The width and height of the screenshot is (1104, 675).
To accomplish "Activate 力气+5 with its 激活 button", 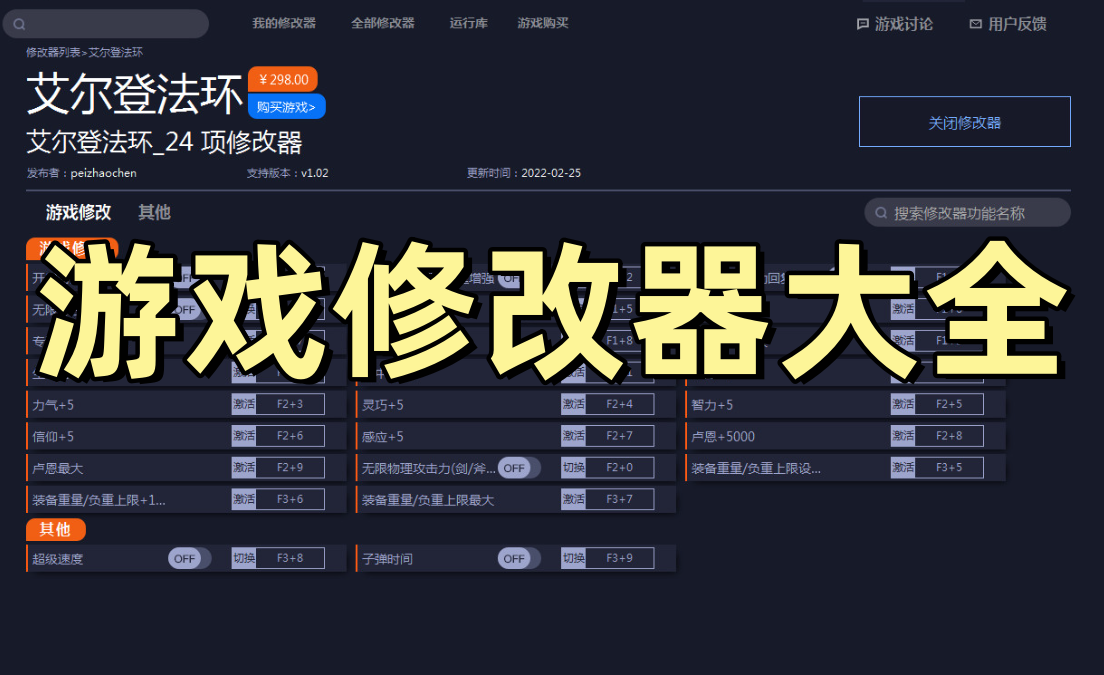I will point(244,404).
